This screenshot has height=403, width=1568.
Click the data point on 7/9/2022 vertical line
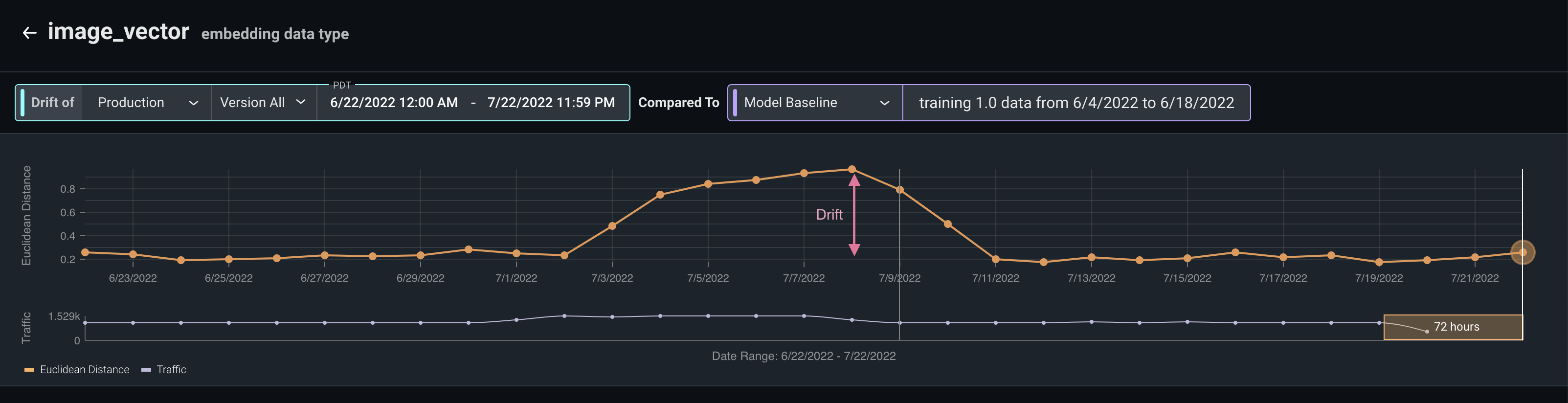(x=899, y=190)
